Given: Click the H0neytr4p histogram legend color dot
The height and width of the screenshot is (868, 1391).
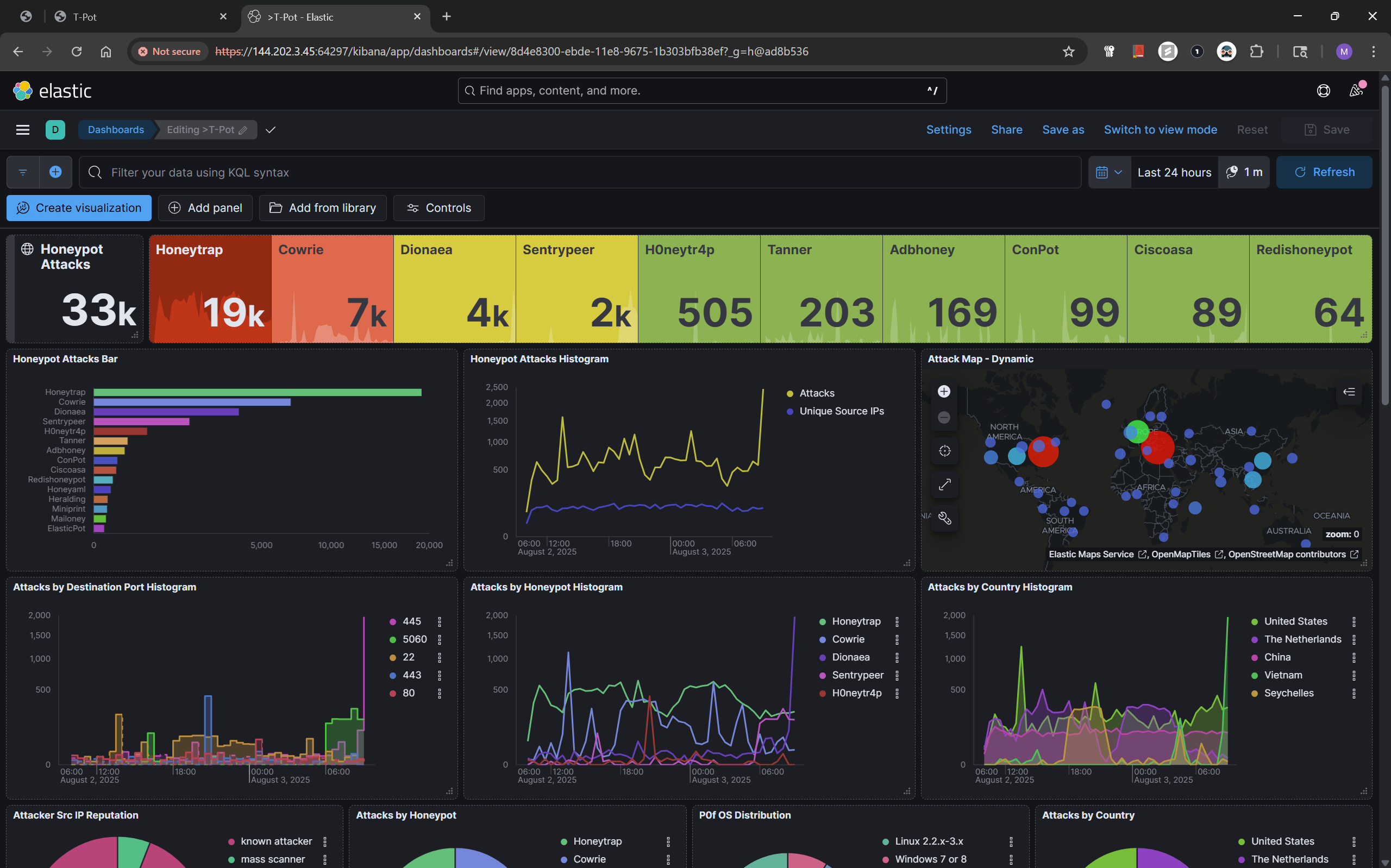Looking at the screenshot, I should click(x=822, y=694).
